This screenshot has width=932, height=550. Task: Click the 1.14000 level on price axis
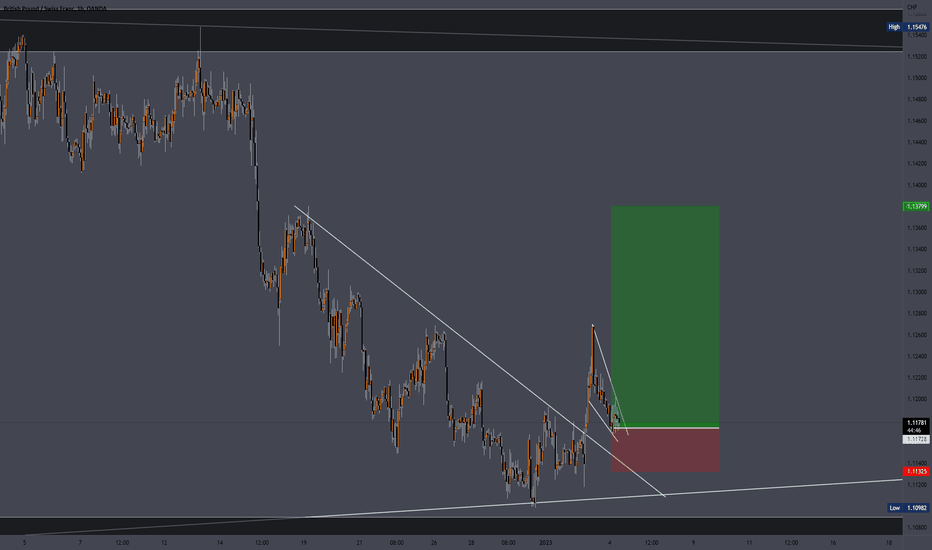coord(917,185)
